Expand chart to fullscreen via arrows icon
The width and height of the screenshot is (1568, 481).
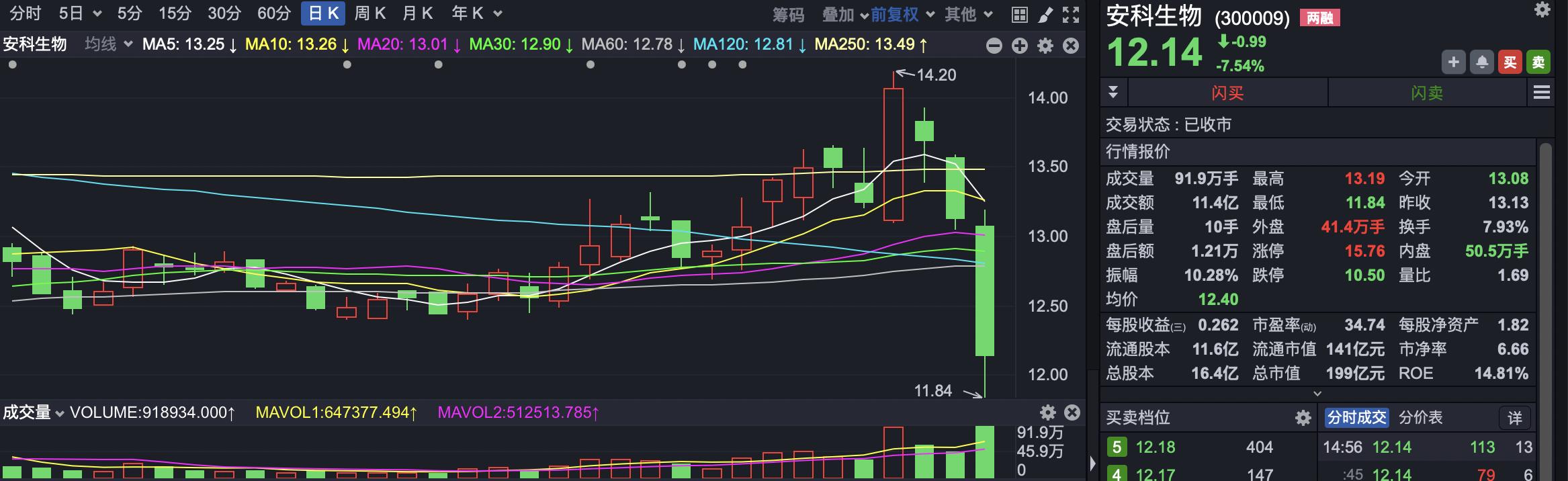click(1071, 15)
